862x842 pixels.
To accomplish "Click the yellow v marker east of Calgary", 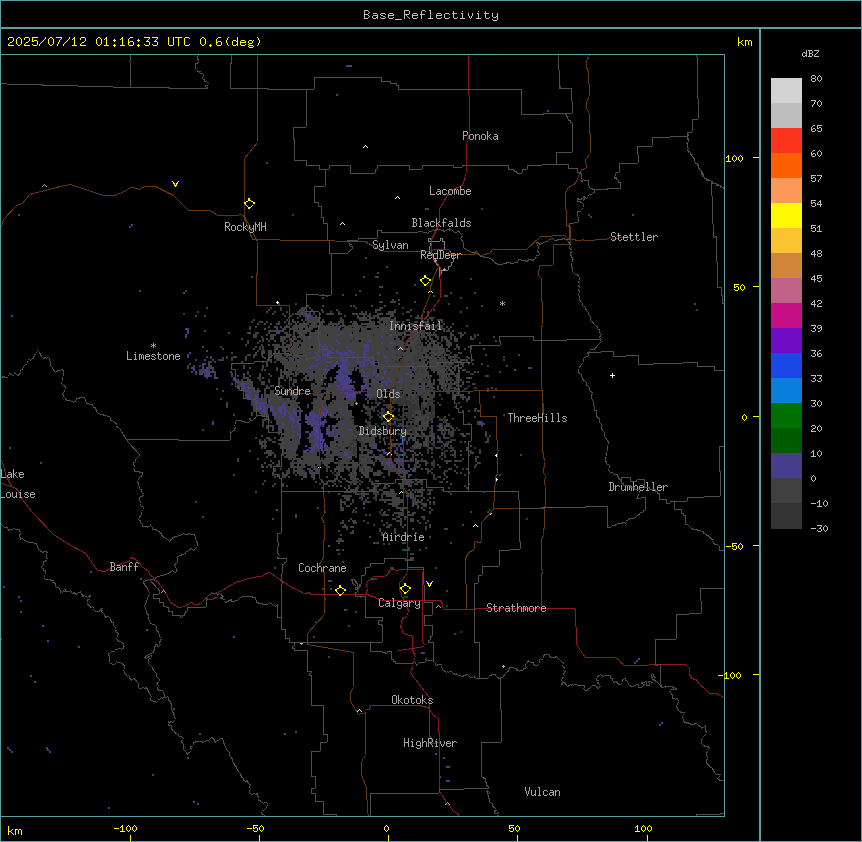I will coord(429,584).
